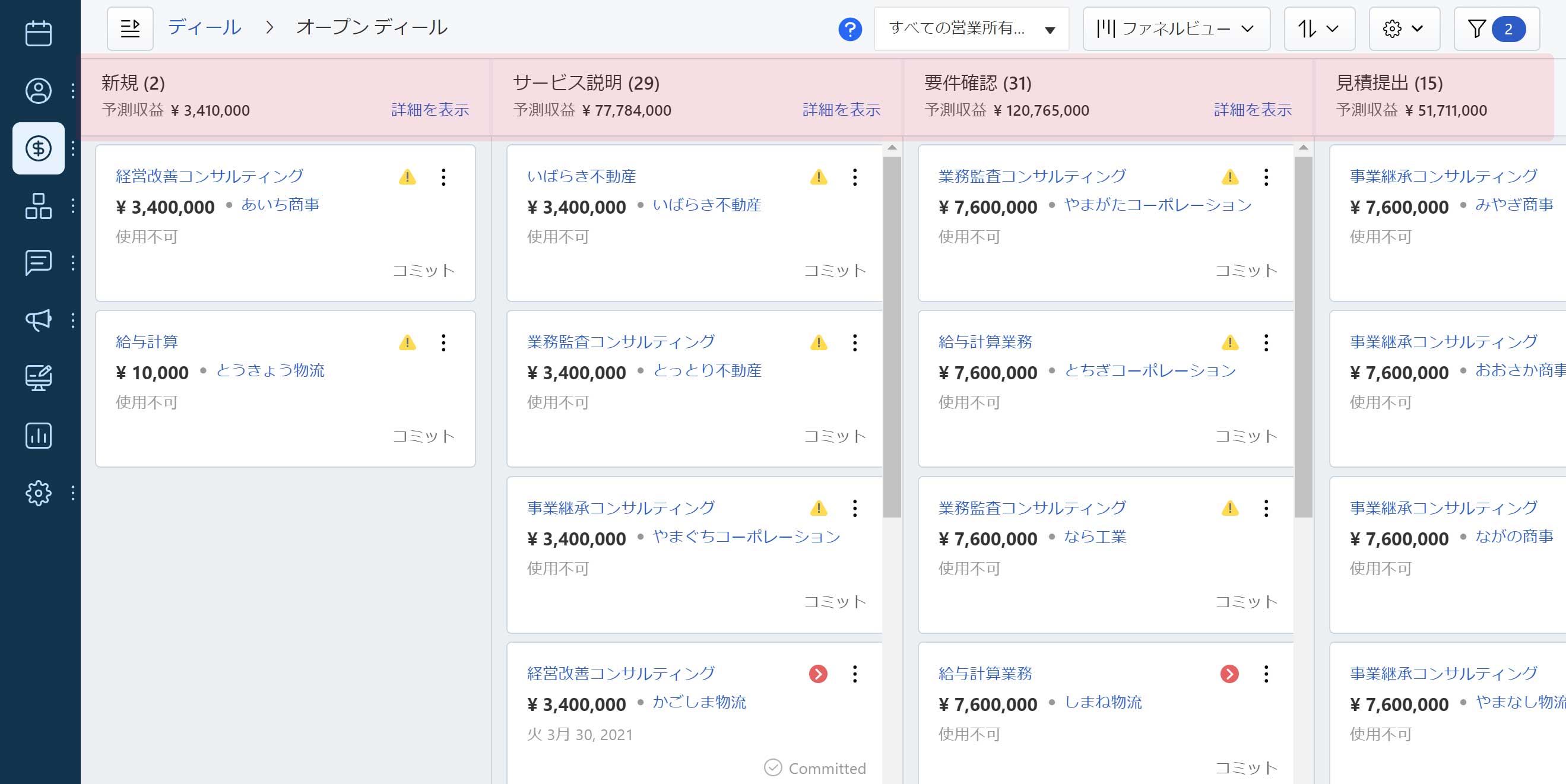The height and width of the screenshot is (784, 1566).
Task: Click the up arrow of サービス説明 scrollbar
Action: pos(892,148)
